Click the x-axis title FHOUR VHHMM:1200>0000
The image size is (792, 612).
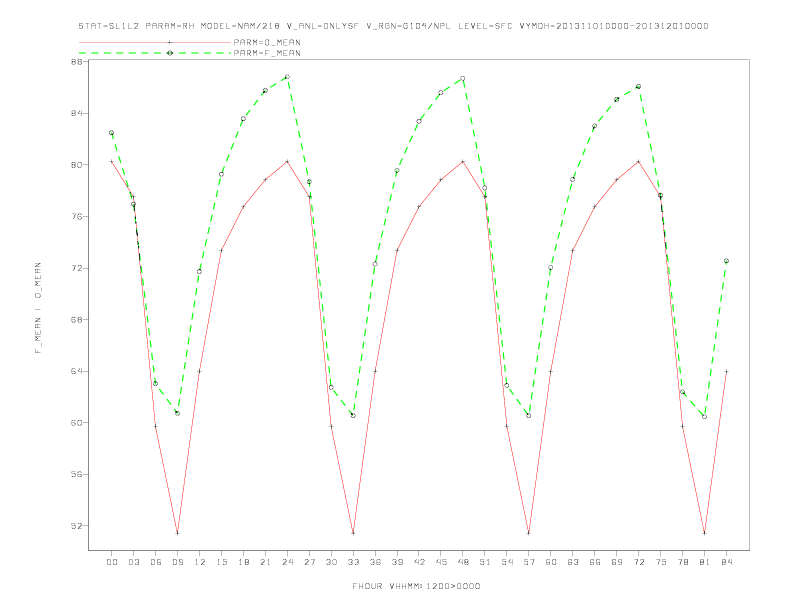coord(416,586)
